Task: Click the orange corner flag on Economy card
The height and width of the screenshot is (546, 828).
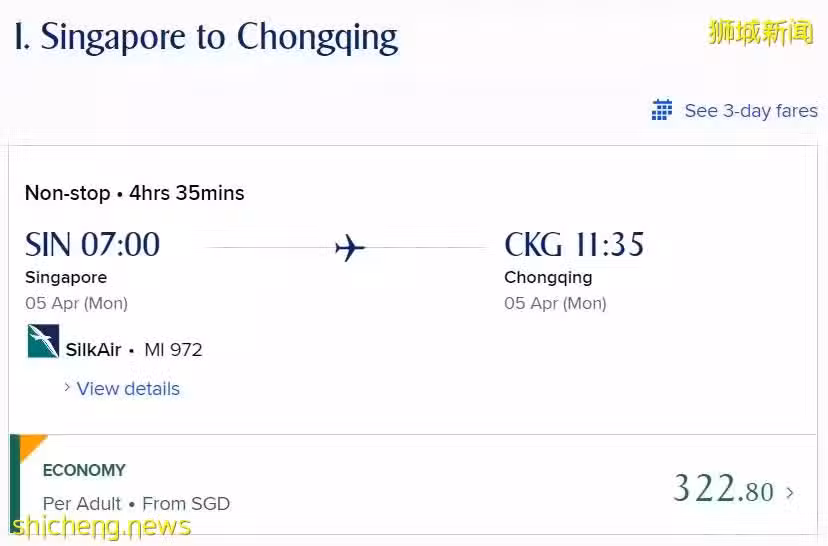Action: [33, 447]
